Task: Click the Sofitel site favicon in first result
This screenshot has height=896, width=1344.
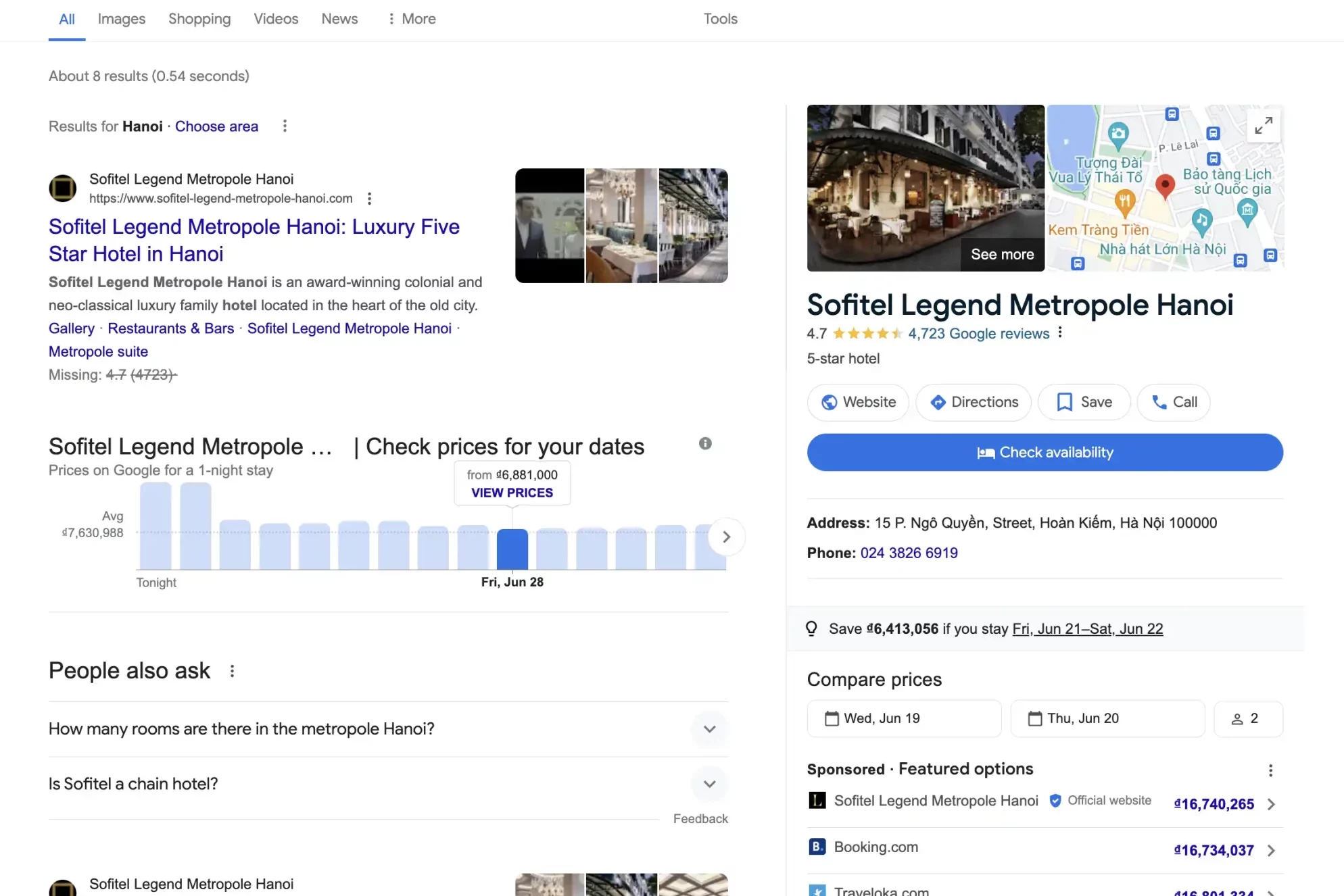Action: coord(62,188)
